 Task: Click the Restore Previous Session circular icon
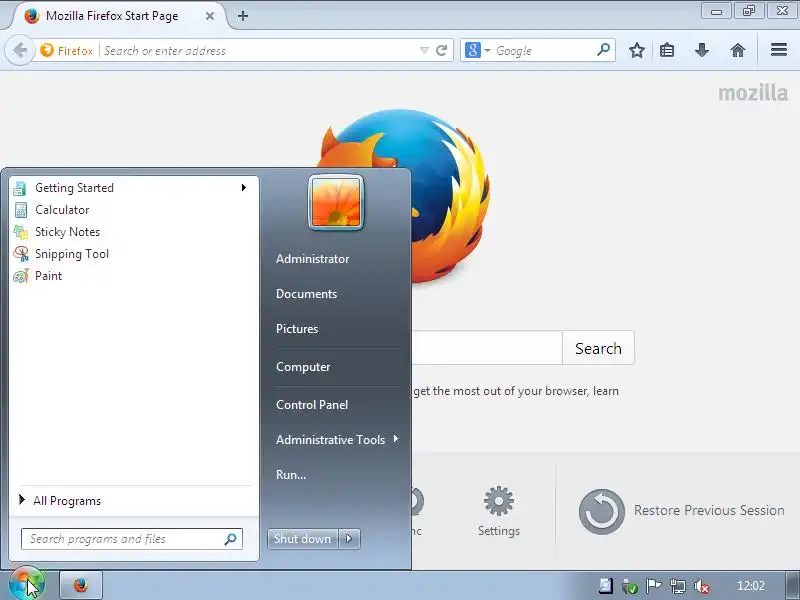602,512
